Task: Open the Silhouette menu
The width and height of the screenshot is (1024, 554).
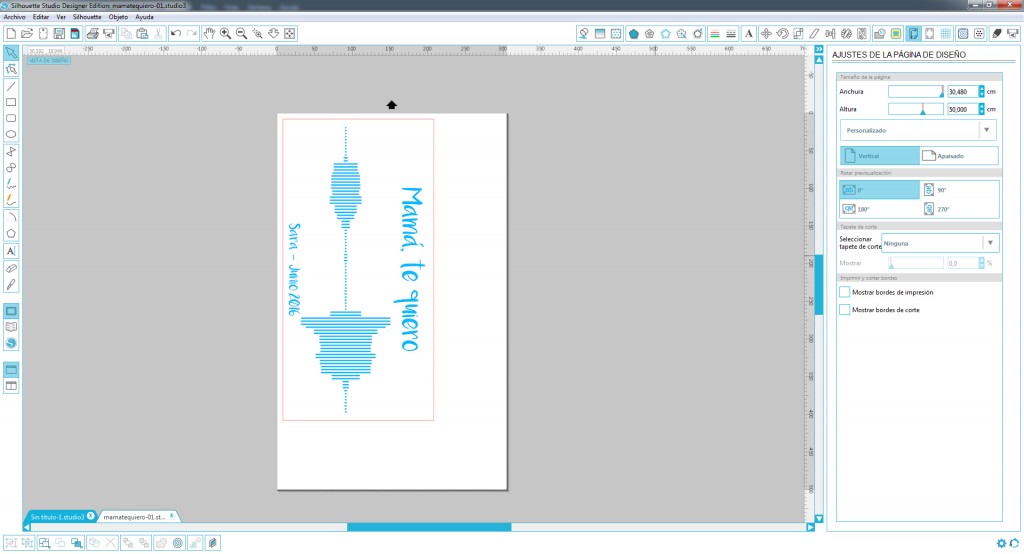Action: (x=87, y=17)
